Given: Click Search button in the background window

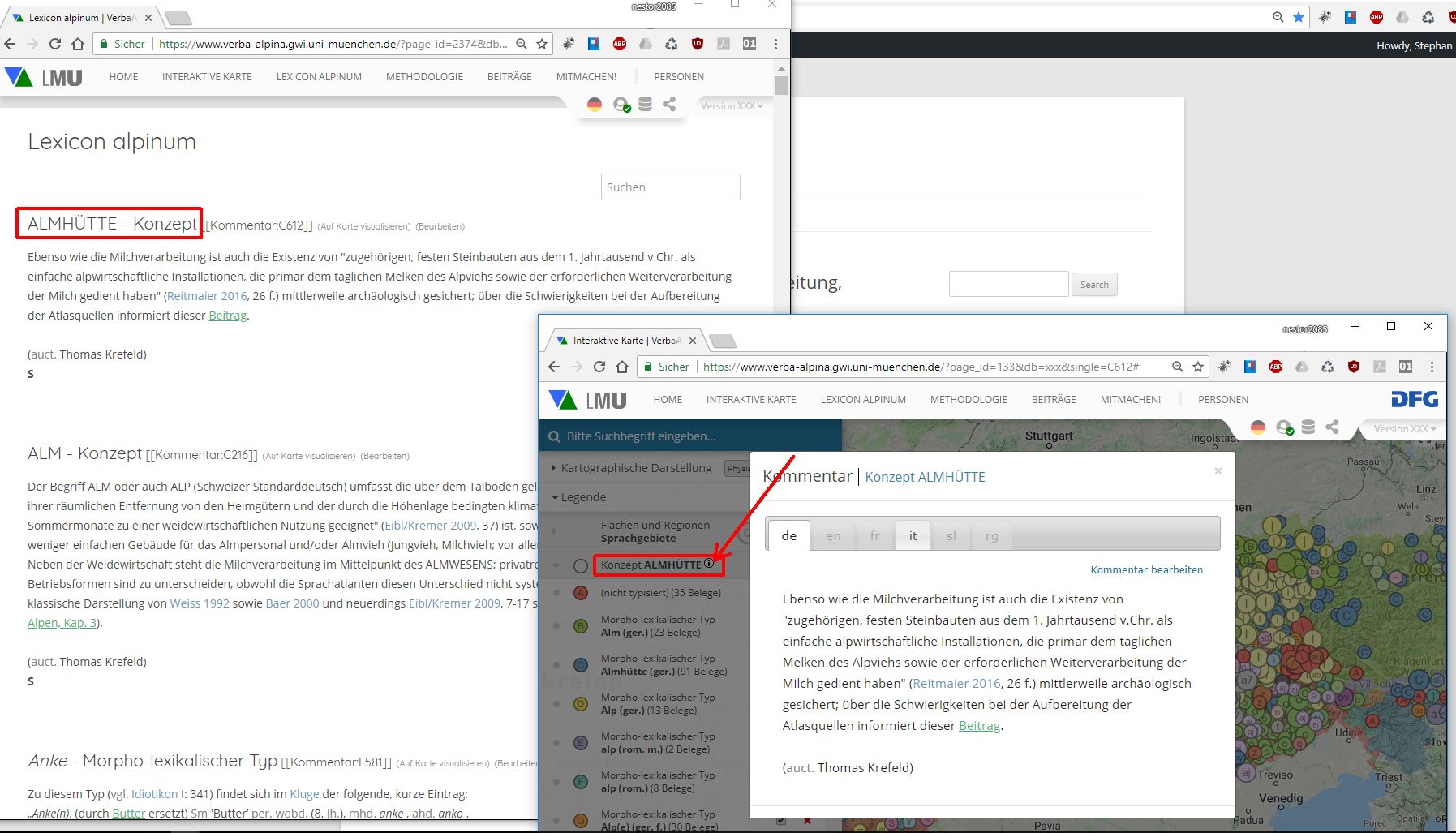Looking at the screenshot, I should pyautogui.click(x=1094, y=285).
